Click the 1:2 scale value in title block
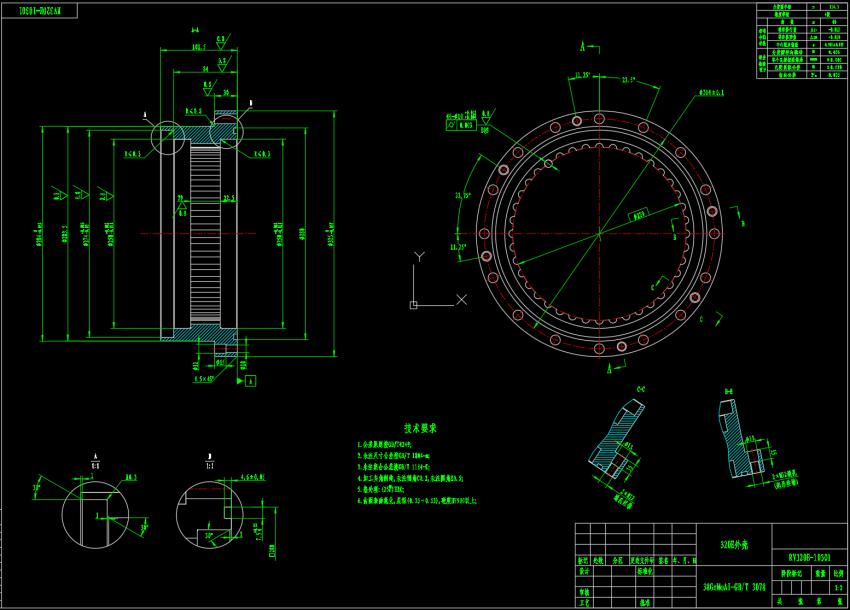The height and width of the screenshot is (610, 850). [x=839, y=587]
